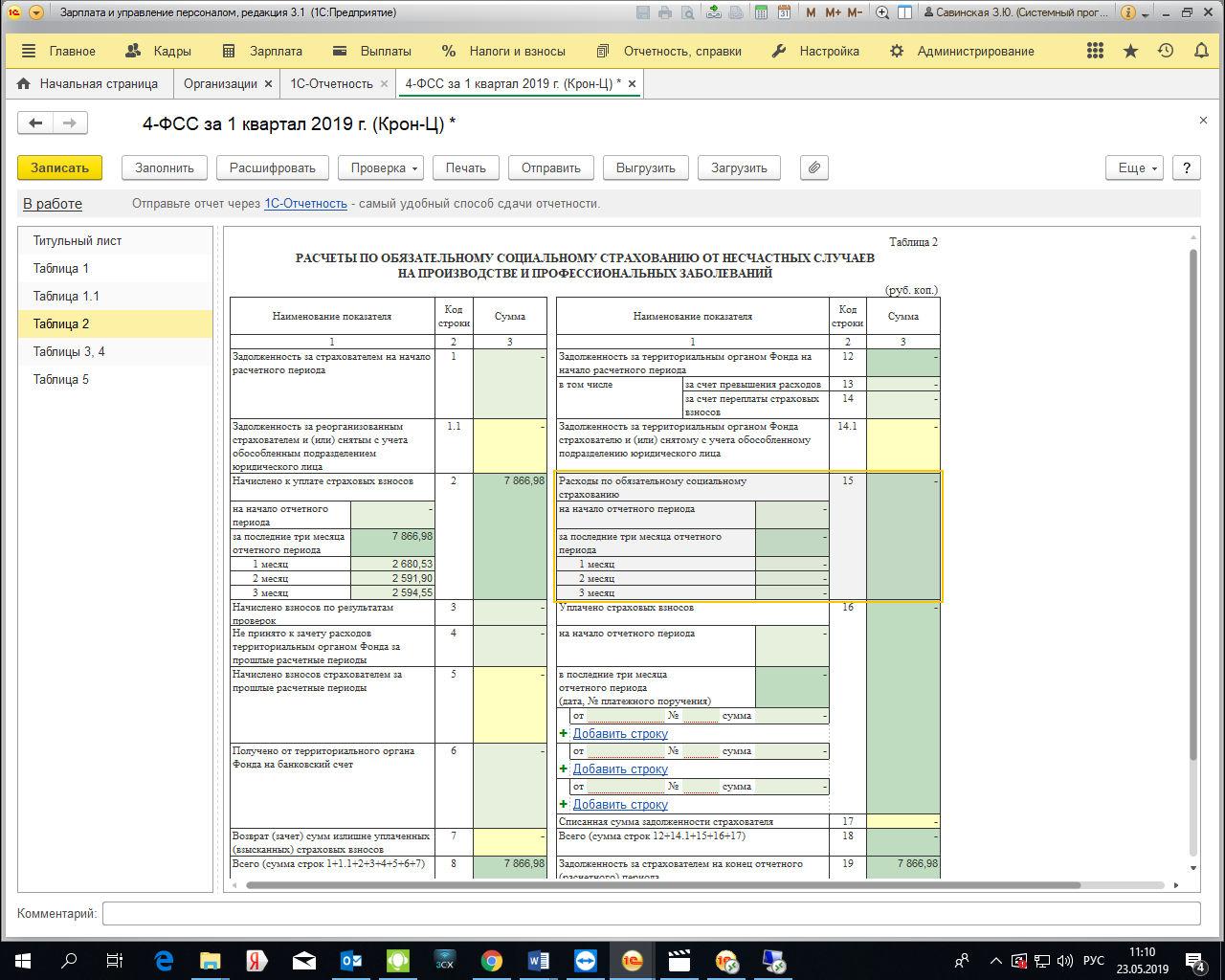This screenshot has height=980, width=1225.
Task: Open the notifications bell icon
Action: [1201, 51]
